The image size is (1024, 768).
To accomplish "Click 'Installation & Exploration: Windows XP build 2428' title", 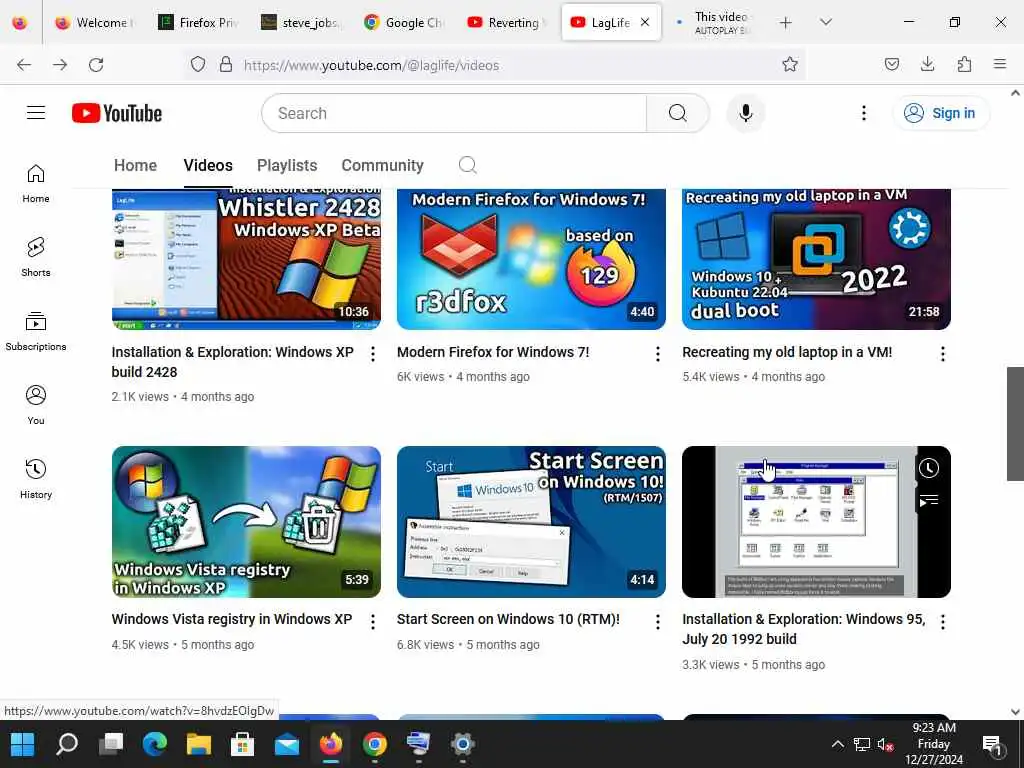I will (x=232, y=362).
